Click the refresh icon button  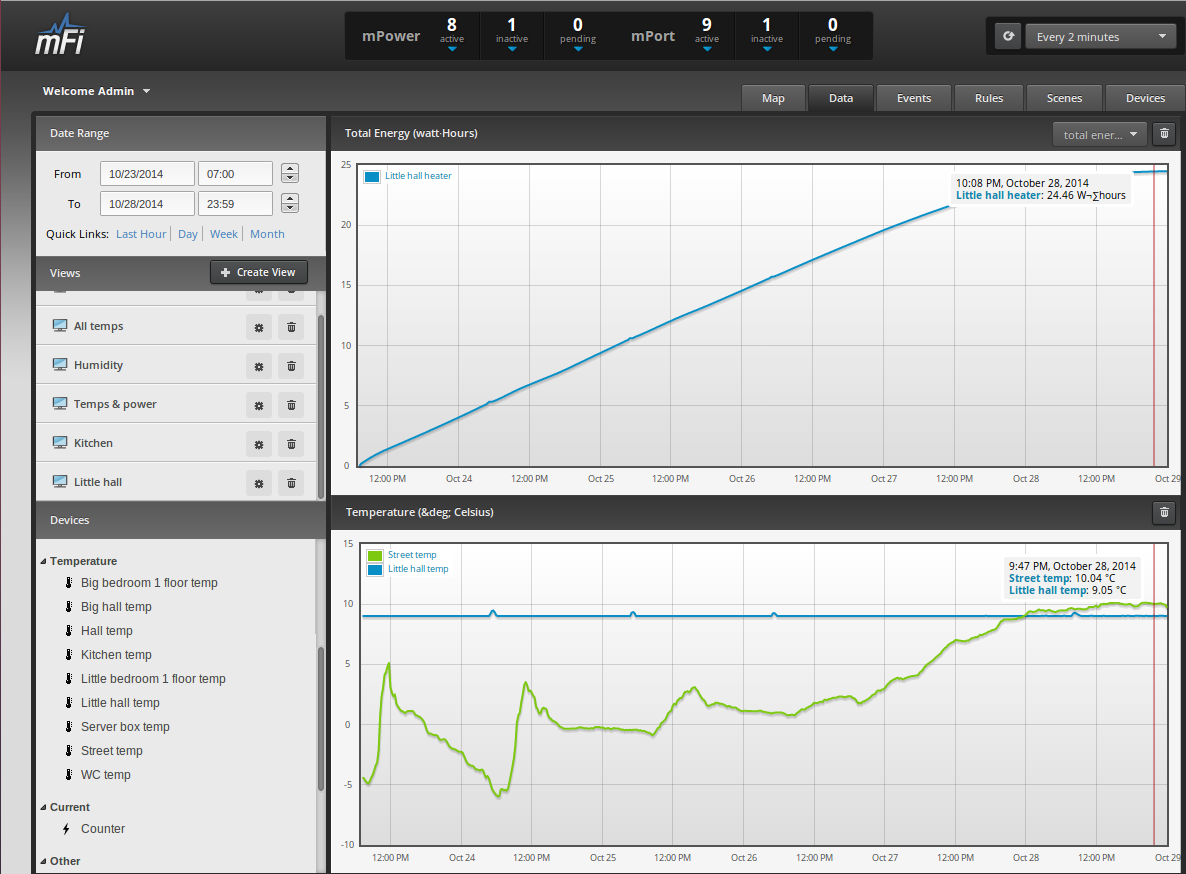[1008, 36]
